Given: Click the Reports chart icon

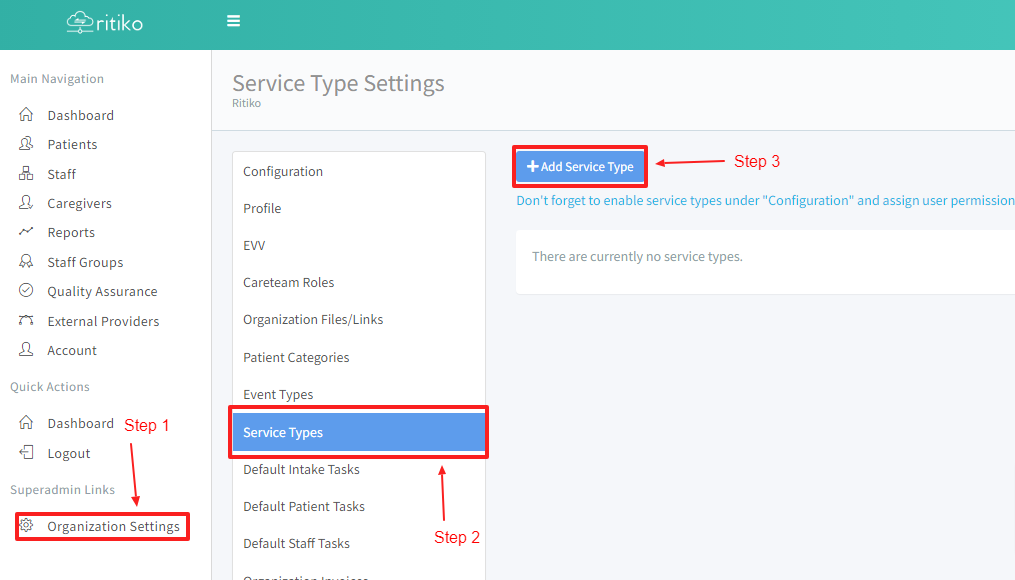Looking at the screenshot, I should (x=27, y=232).
